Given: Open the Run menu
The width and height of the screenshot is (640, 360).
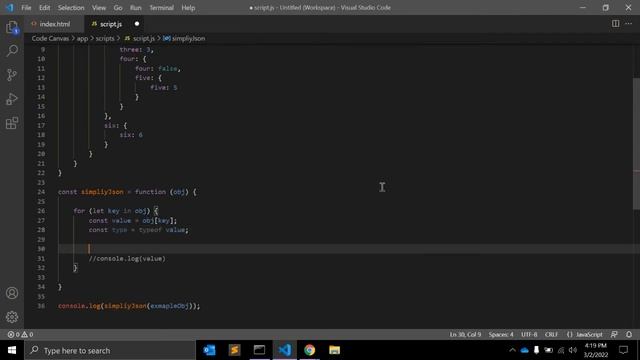Looking at the screenshot, I should click(136, 8).
